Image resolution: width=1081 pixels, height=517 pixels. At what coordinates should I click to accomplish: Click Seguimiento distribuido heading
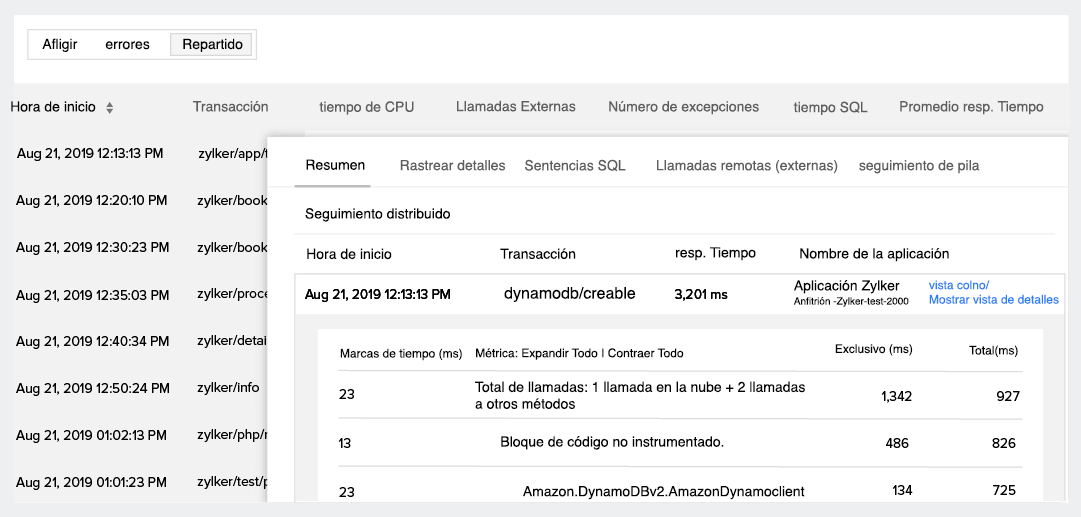pyautogui.click(x=378, y=214)
